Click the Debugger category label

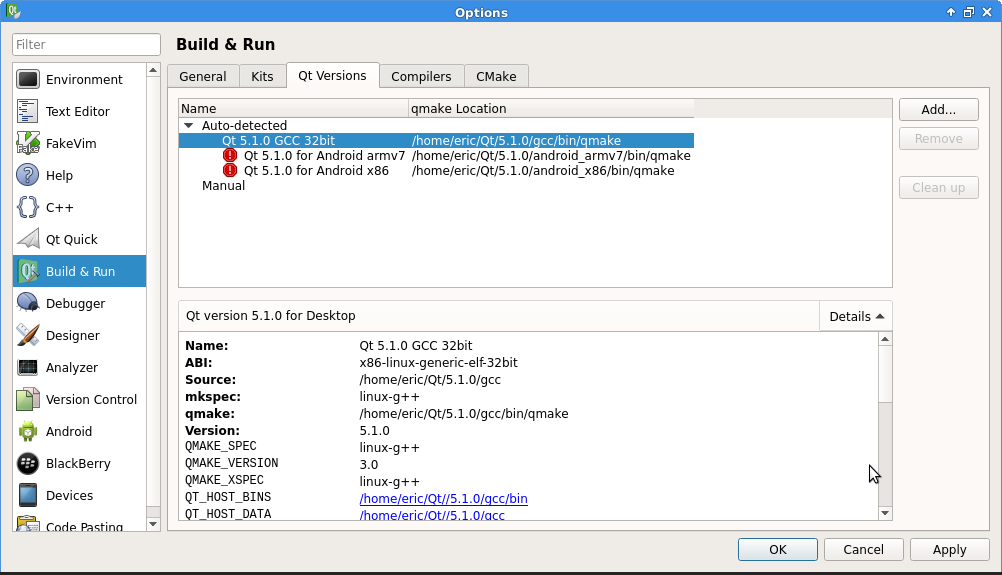coord(75,303)
